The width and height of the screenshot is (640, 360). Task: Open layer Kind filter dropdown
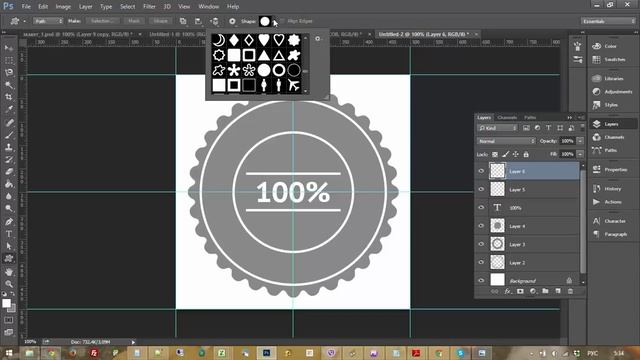(x=498, y=128)
